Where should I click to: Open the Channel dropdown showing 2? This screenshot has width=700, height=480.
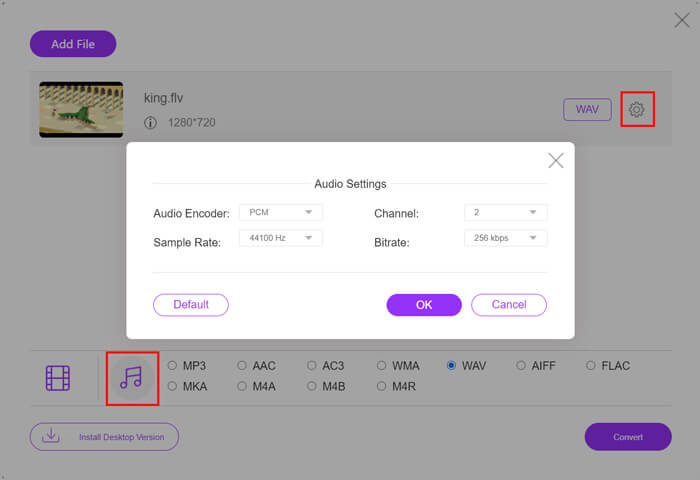point(505,213)
